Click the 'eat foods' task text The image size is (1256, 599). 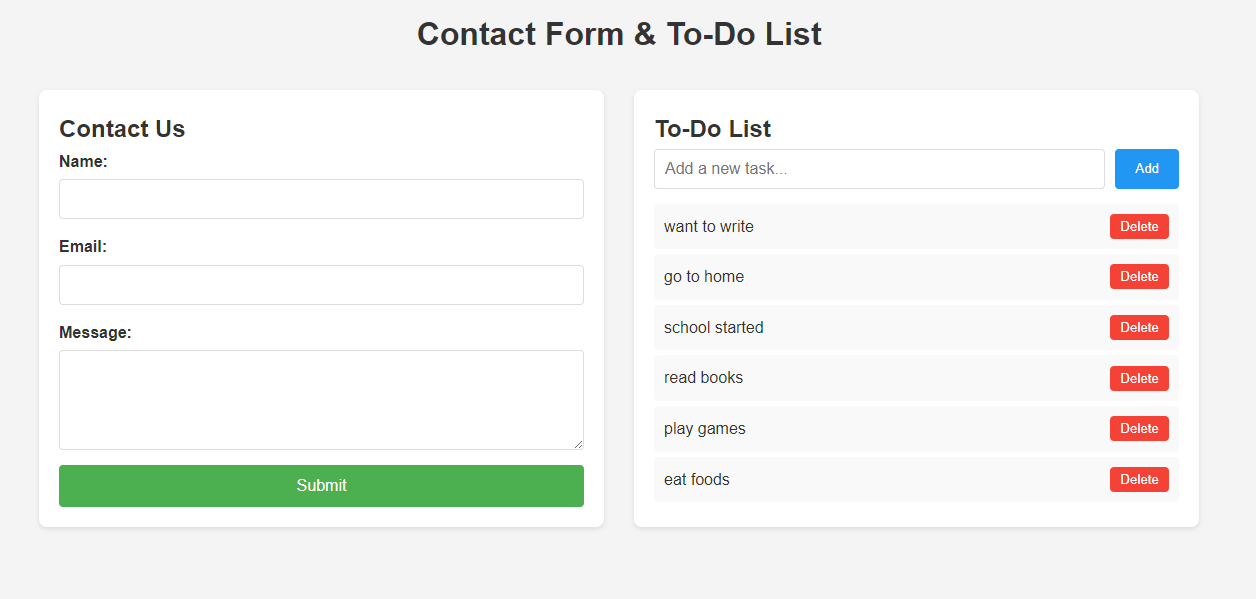[x=696, y=480]
